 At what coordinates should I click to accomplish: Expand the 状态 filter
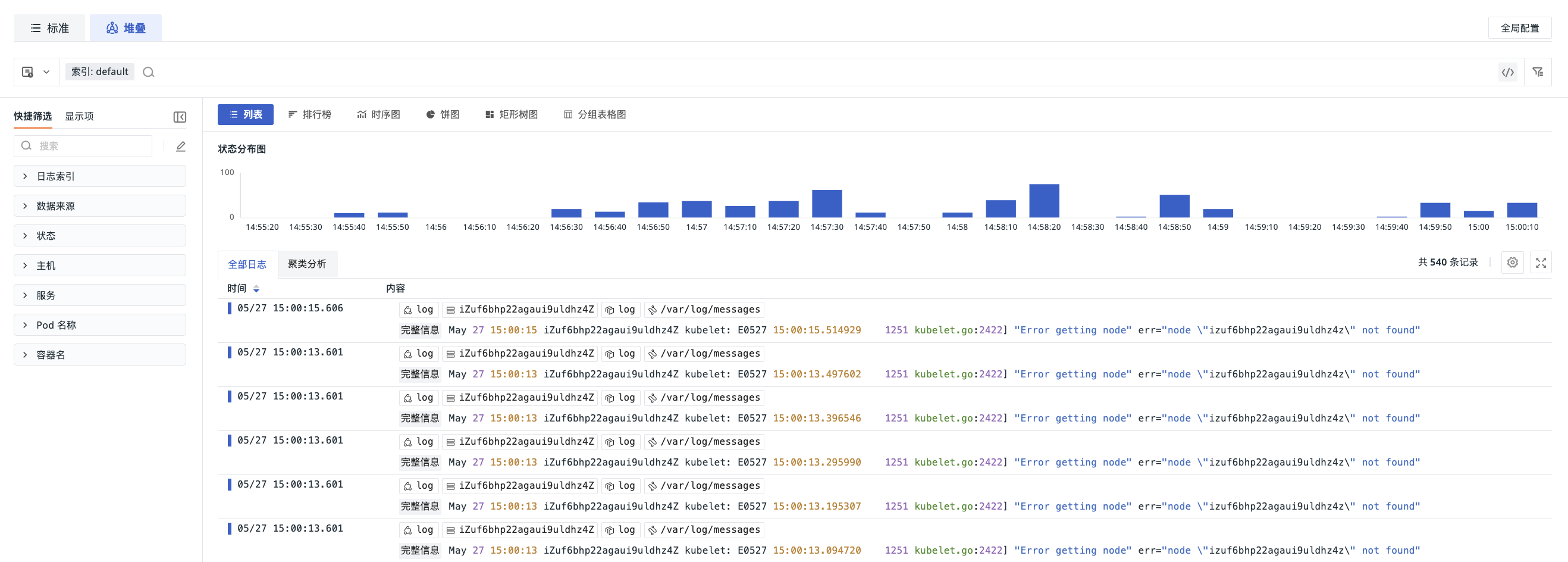point(100,236)
